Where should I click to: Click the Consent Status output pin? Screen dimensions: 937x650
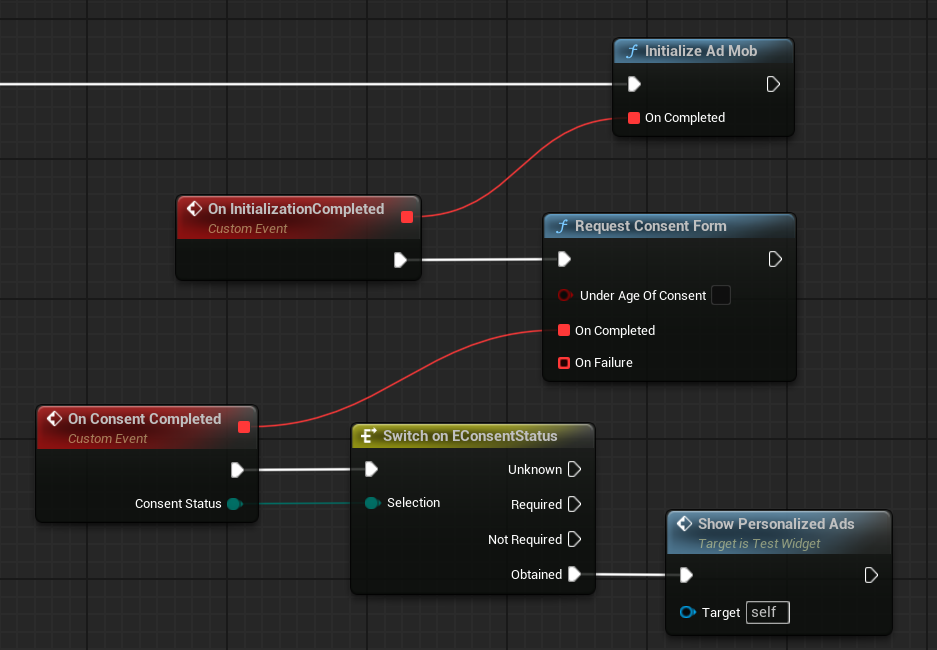234,504
